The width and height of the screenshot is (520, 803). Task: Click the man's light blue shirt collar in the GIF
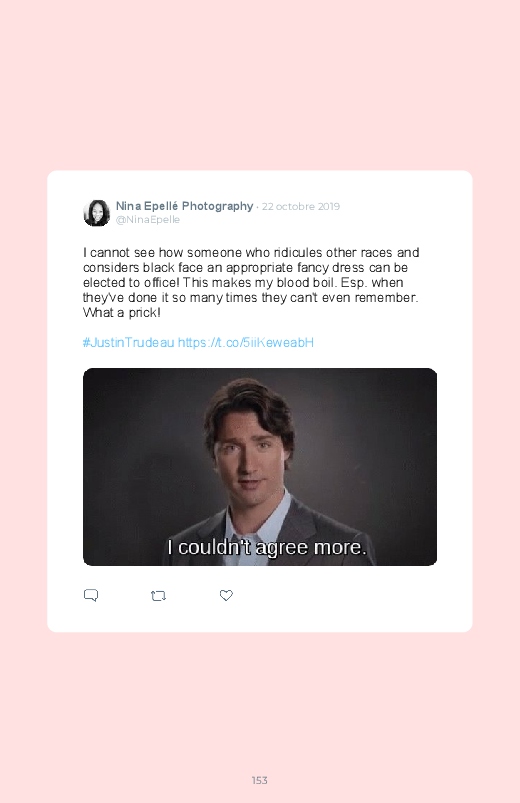(259, 517)
